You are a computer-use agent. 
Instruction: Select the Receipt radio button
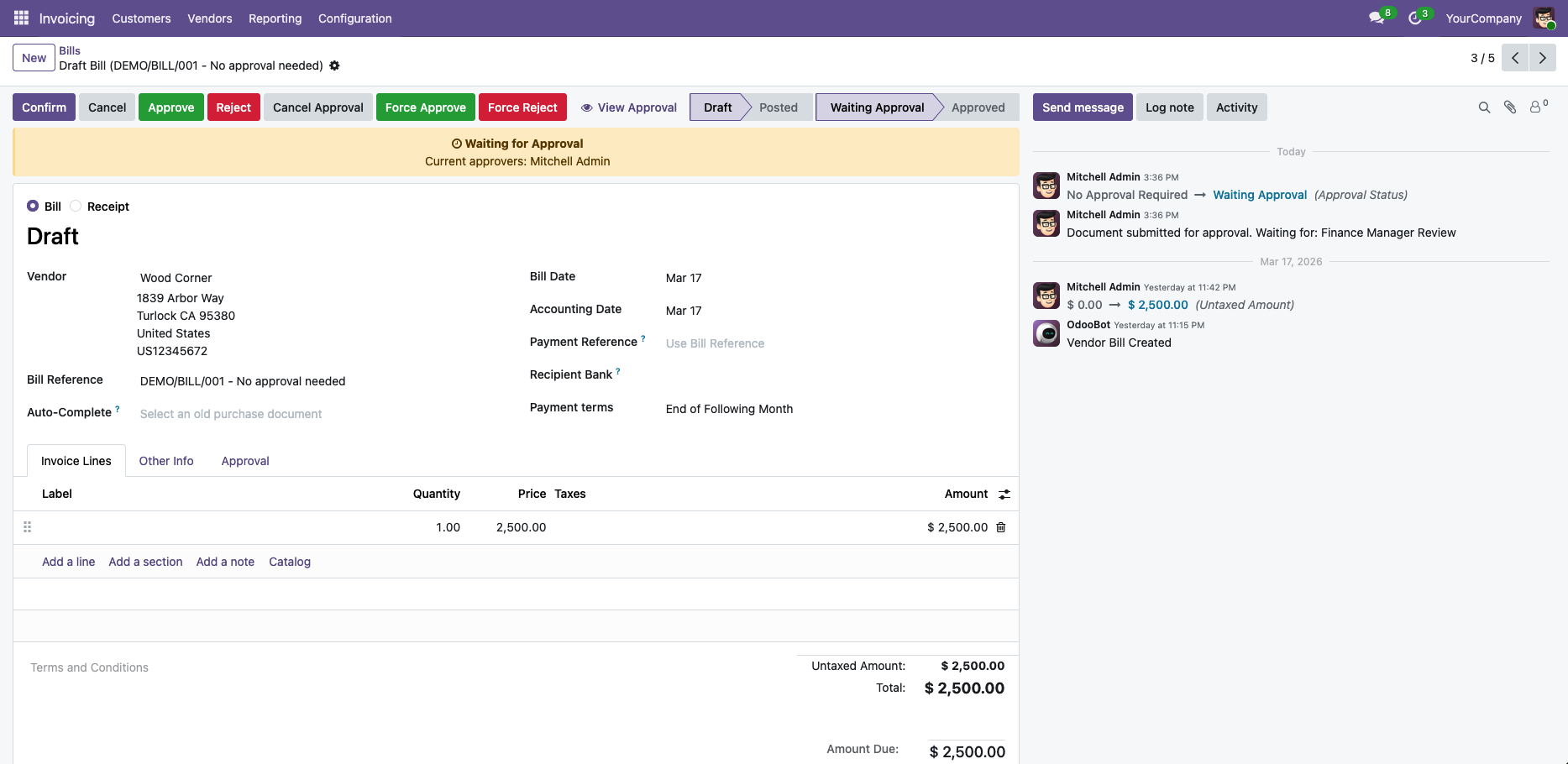76,207
